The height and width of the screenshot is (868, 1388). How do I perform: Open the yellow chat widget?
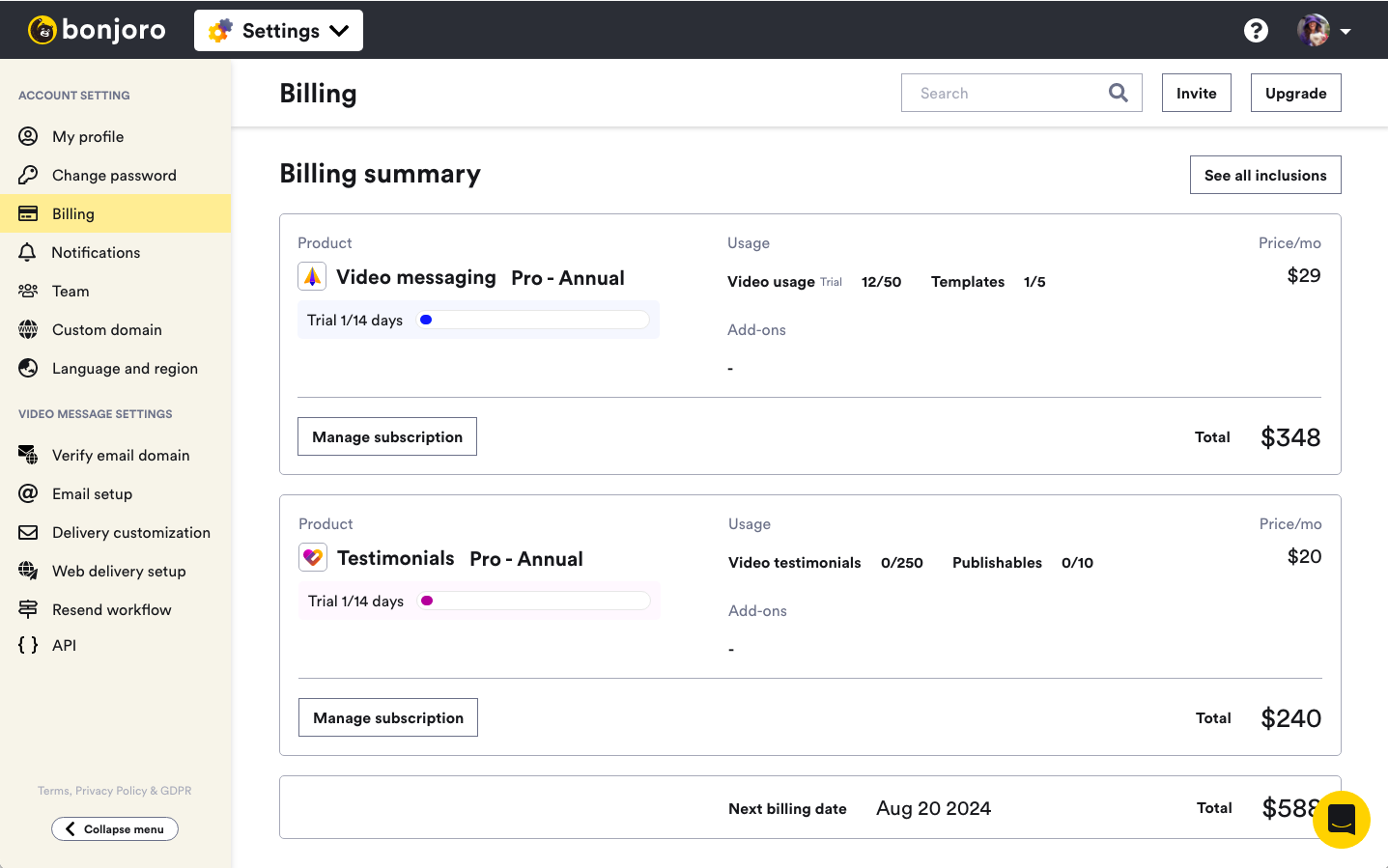tap(1342, 820)
